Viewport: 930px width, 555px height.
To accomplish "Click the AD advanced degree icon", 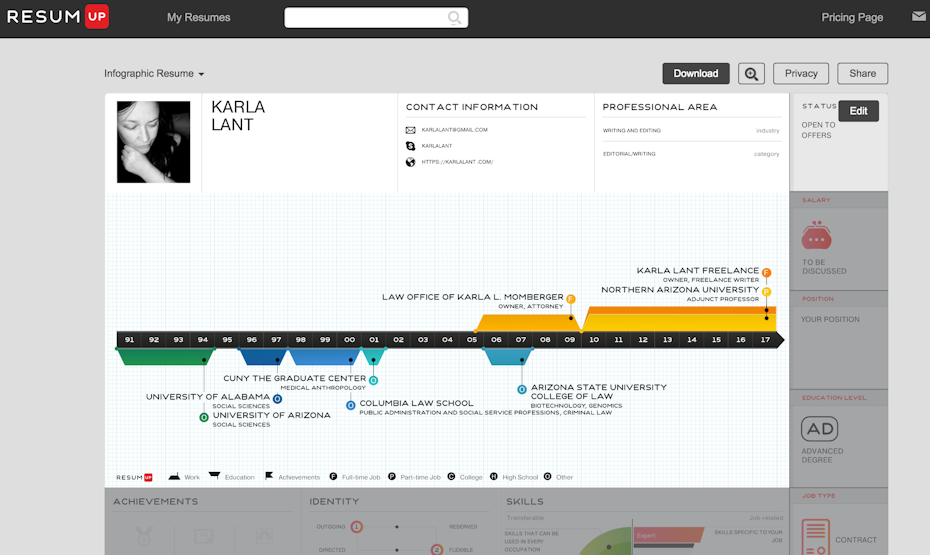I will click(x=819, y=429).
